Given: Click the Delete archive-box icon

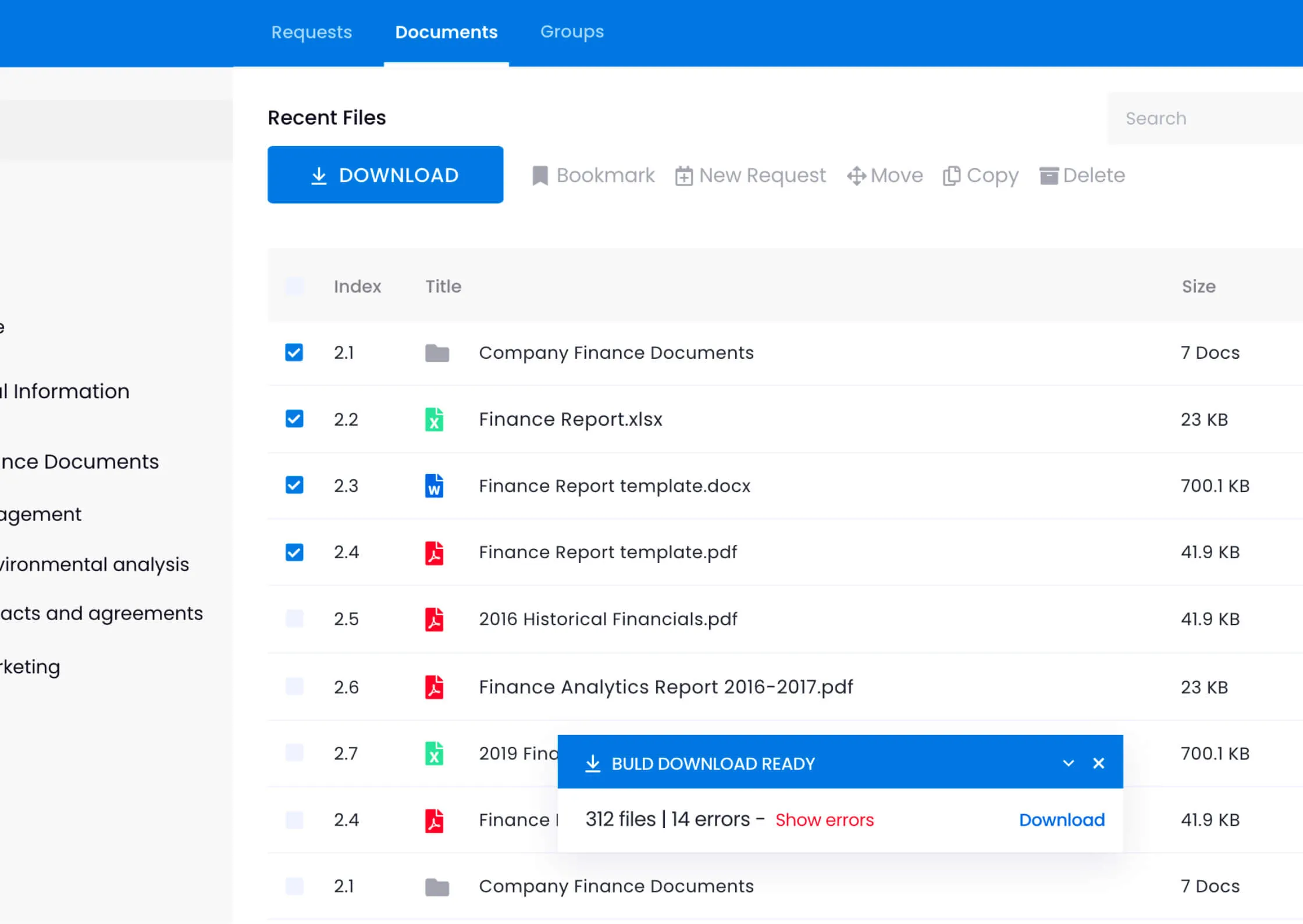Looking at the screenshot, I should 1048,176.
